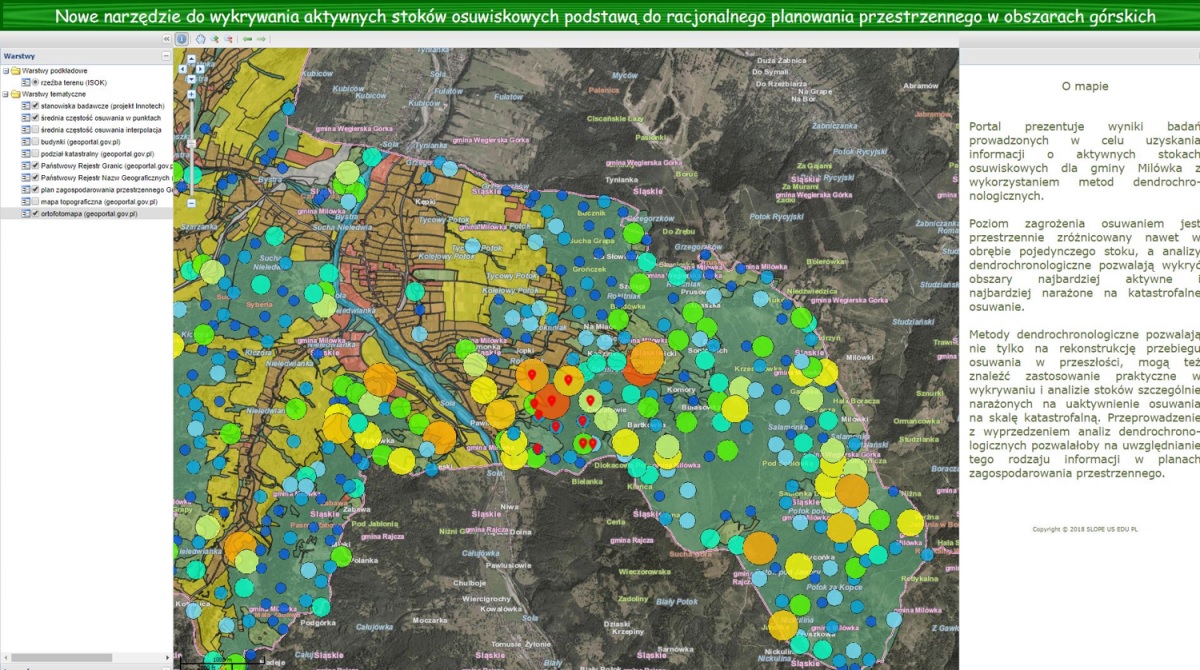Collapse the Warstwy podkładowe tree branch

pos(6,71)
